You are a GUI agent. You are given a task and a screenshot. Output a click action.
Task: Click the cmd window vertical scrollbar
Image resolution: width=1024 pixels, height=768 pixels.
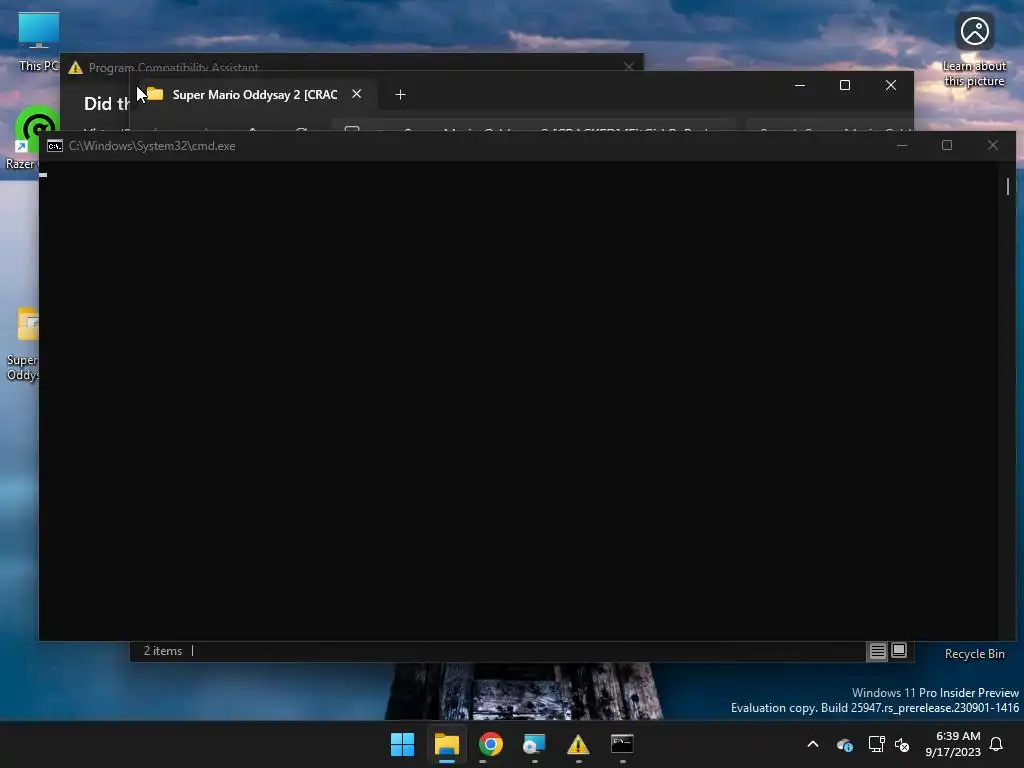click(x=1008, y=185)
